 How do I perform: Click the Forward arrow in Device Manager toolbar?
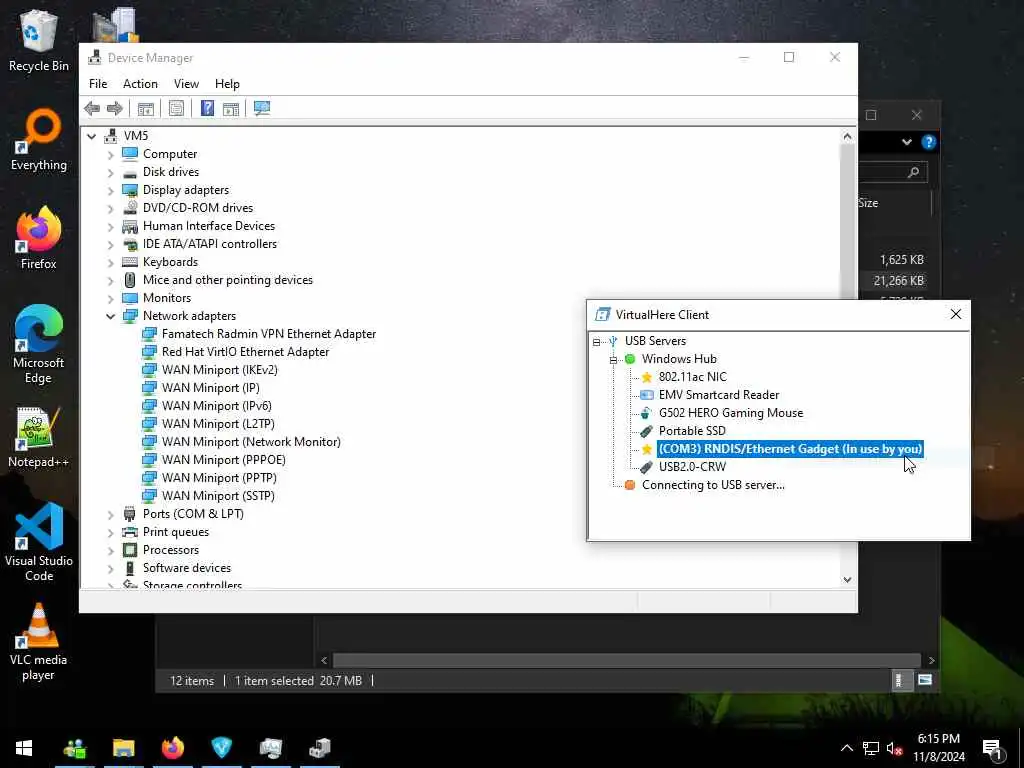(x=115, y=108)
